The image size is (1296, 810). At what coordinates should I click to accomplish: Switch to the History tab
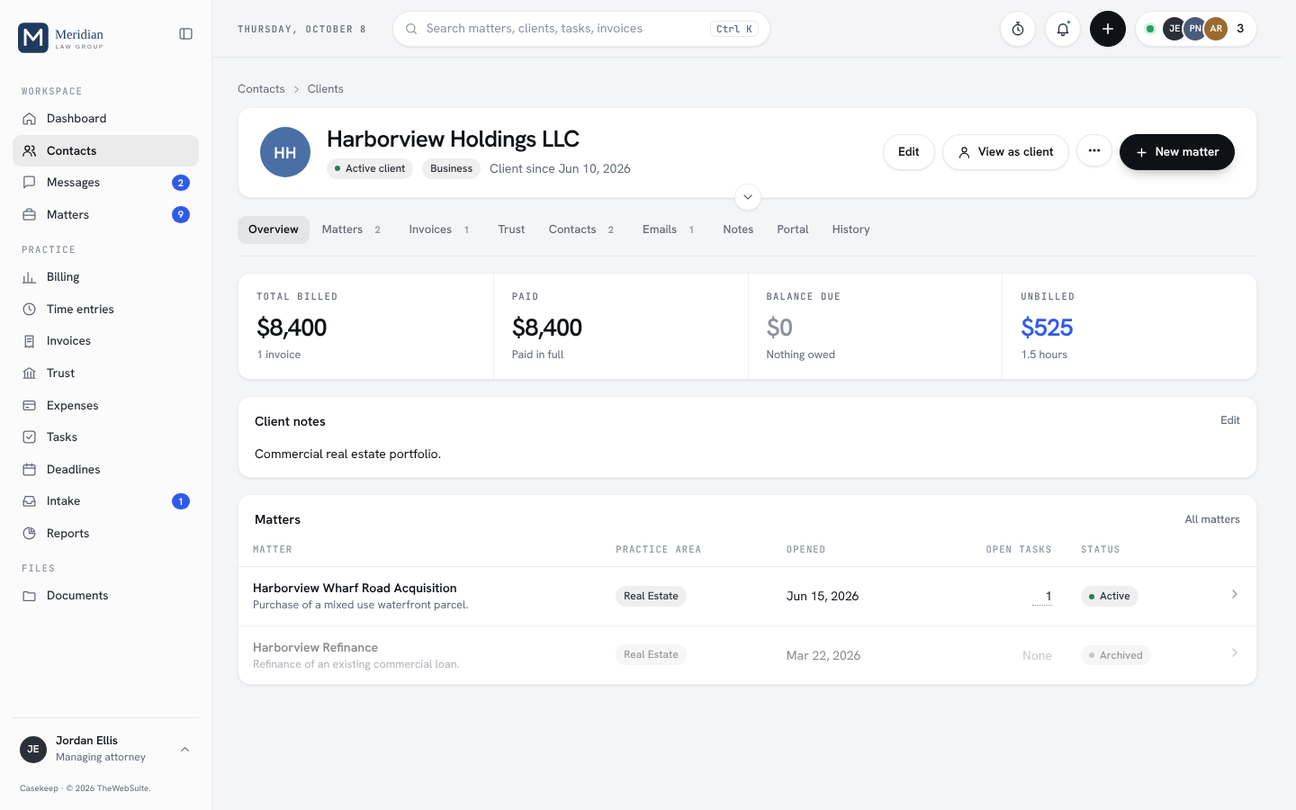tap(851, 229)
